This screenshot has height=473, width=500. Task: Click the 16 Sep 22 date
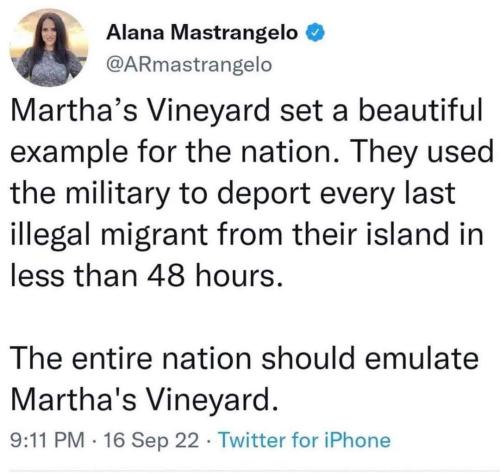click(152, 440)
